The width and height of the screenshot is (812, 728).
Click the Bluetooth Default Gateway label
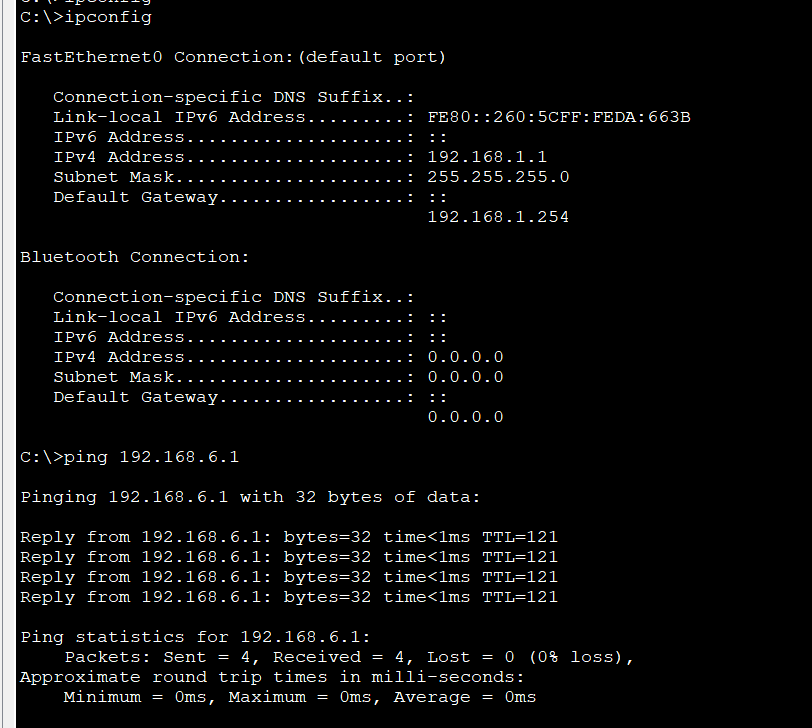(135, 397)
